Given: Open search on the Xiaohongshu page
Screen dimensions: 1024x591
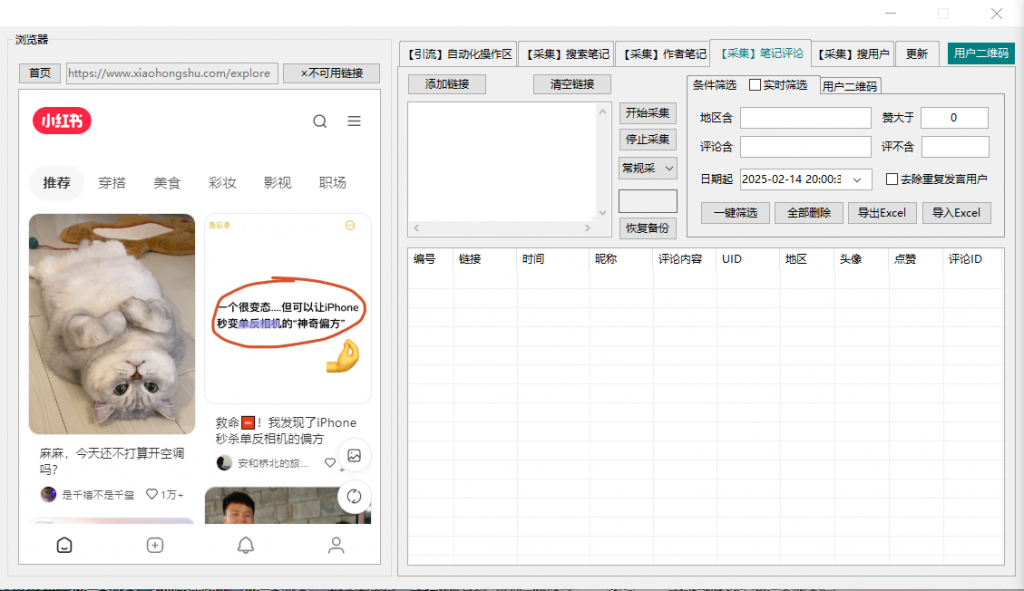Looking at the screenshot, I should click(x=319, y=121).
